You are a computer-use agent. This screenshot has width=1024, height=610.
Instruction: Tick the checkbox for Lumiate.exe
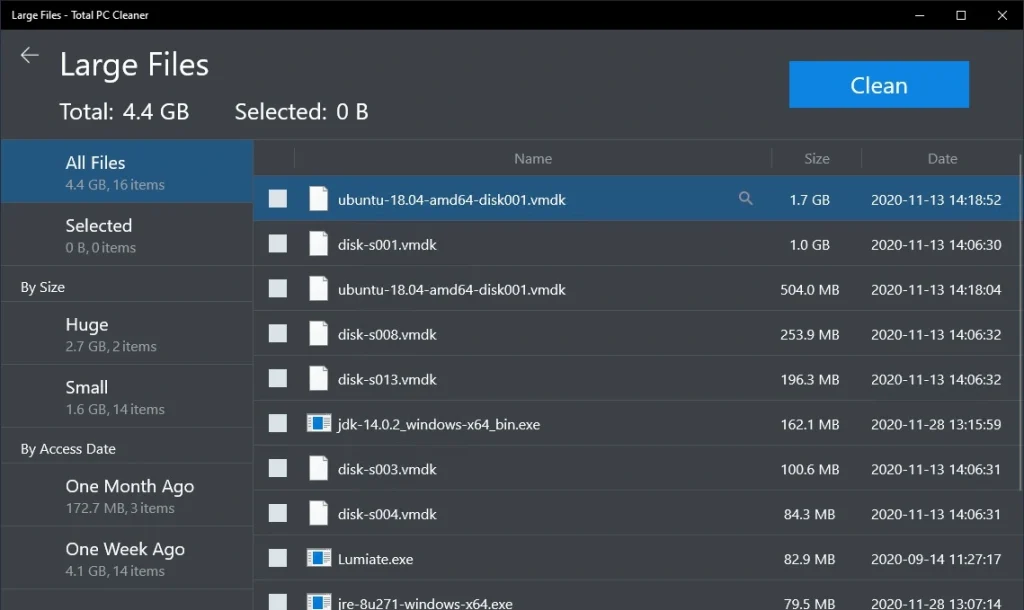(278, 558)
